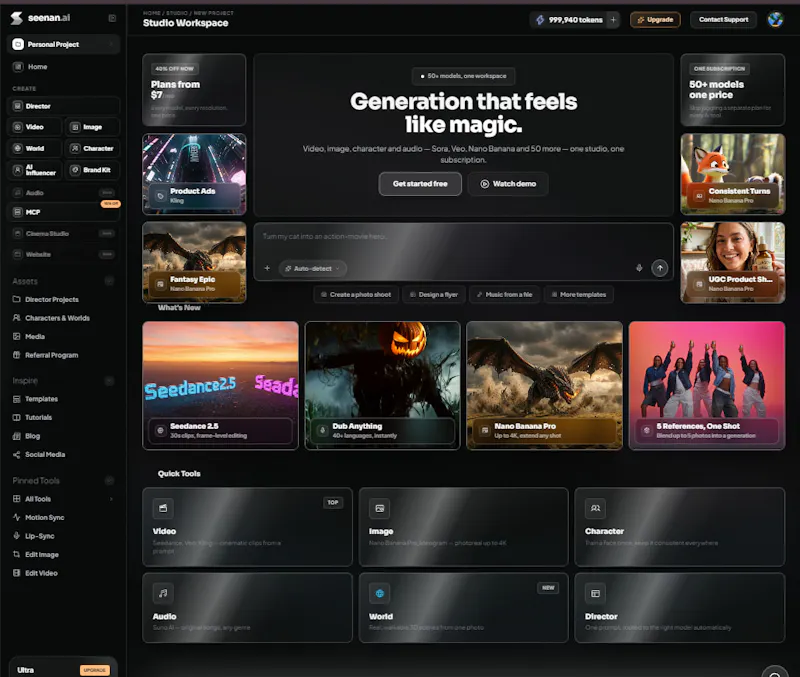
Task: Open AI Influencer tool
Action: tap(35, 170)
